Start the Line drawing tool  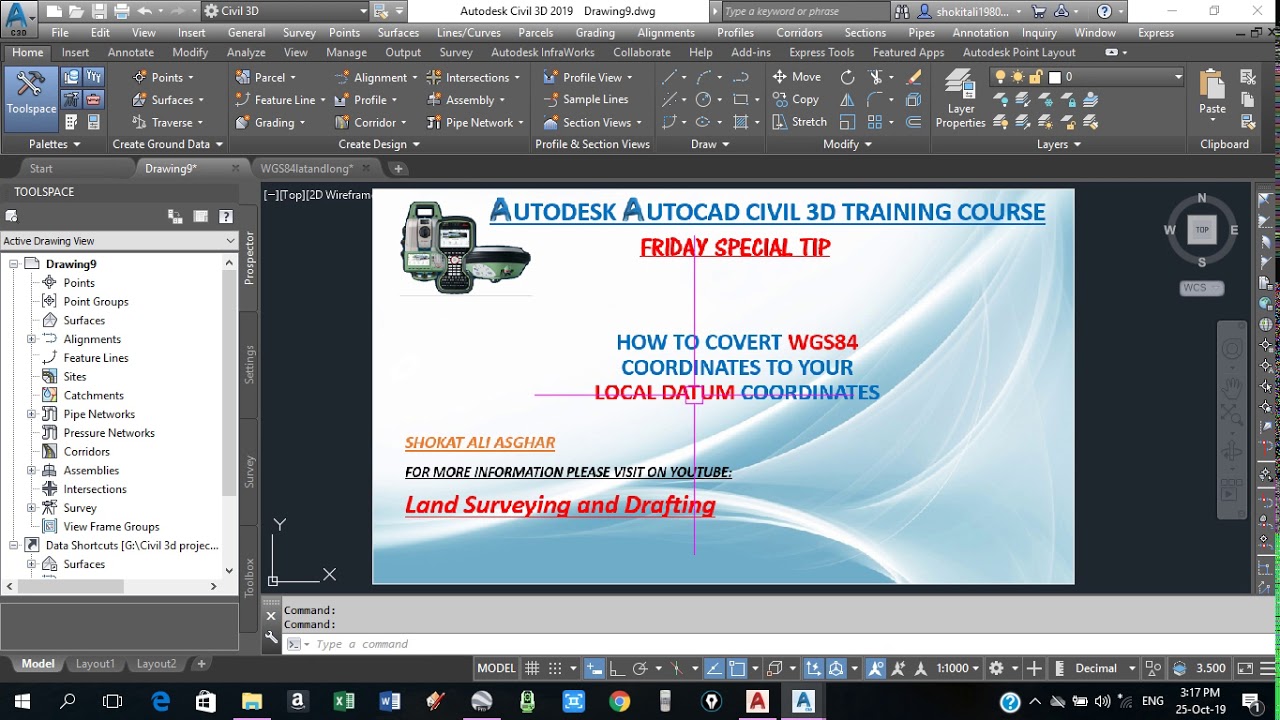[669, 77]
